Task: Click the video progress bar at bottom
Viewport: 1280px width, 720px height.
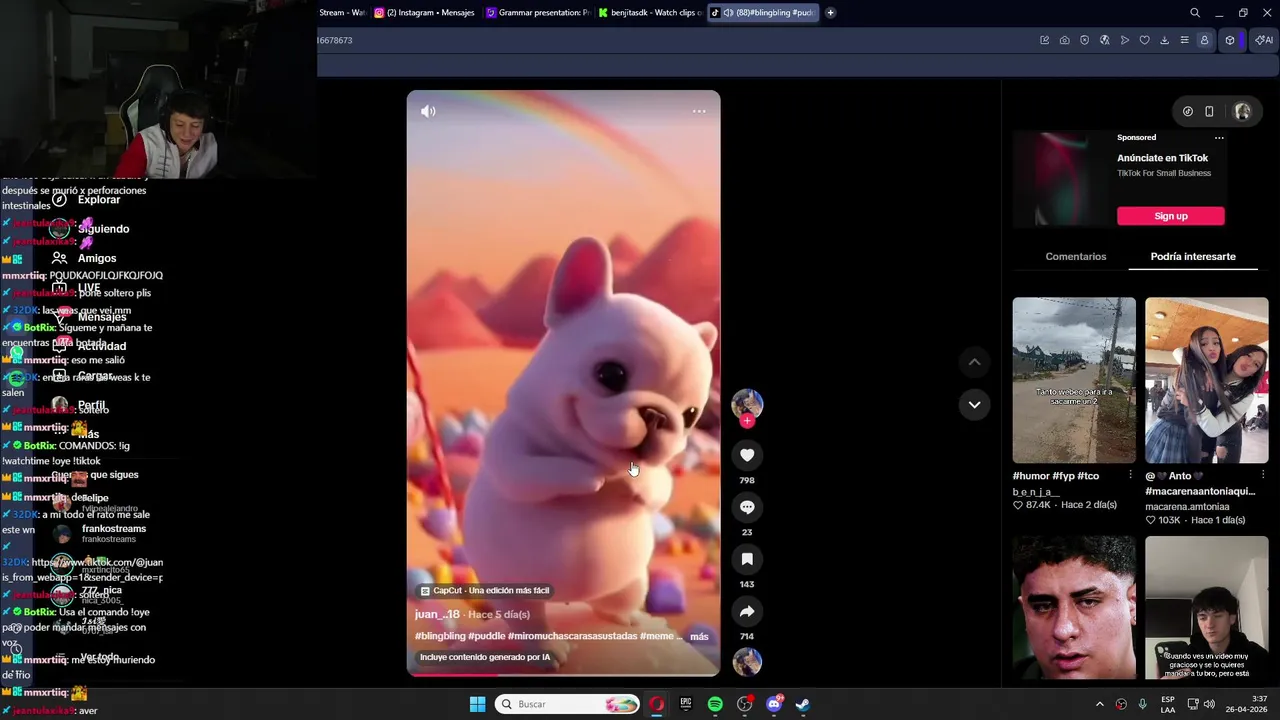Action: 563,673
